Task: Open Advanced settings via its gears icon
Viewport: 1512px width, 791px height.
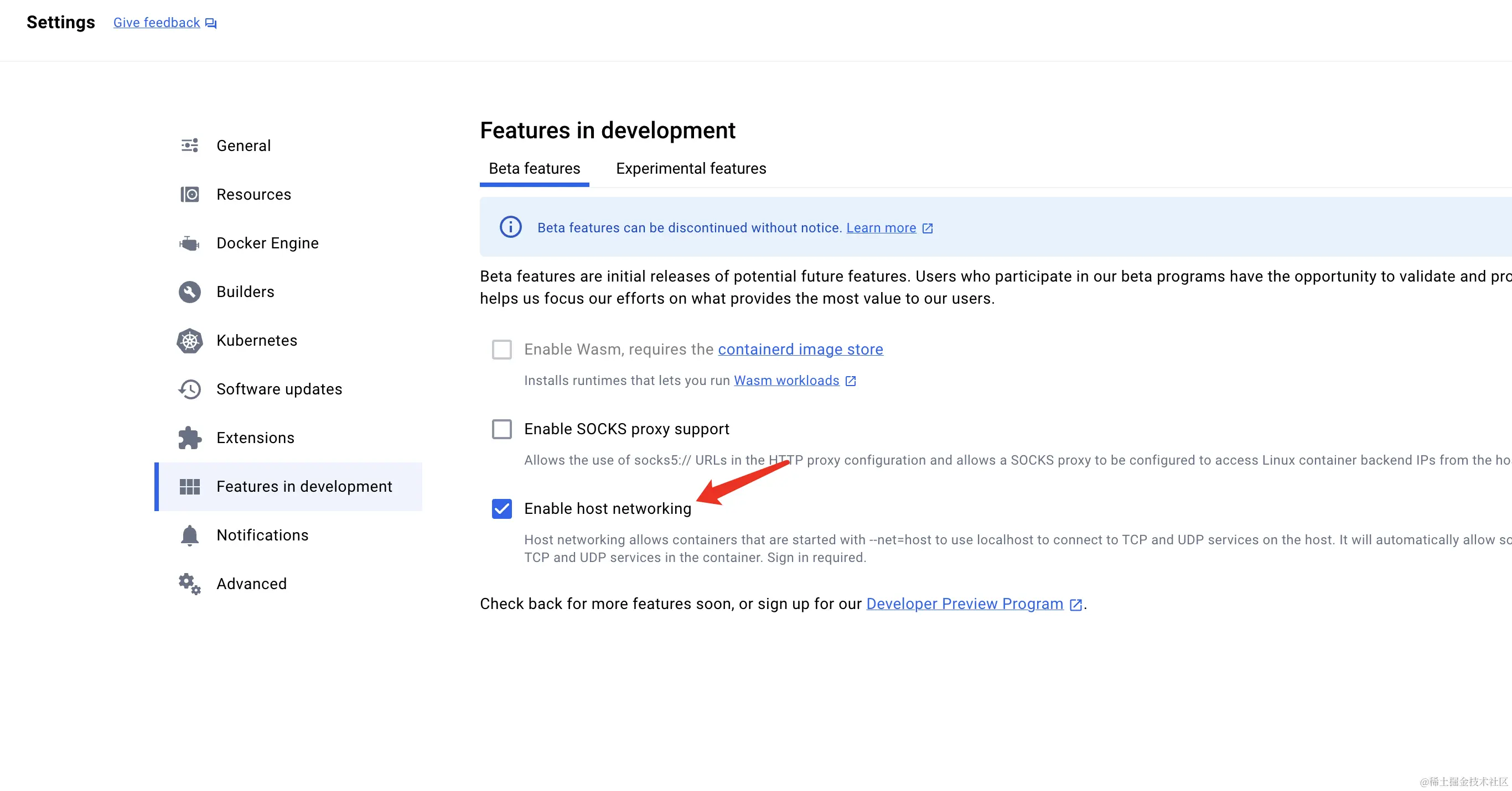Action: pyautogui.click(x=190, y=584)
